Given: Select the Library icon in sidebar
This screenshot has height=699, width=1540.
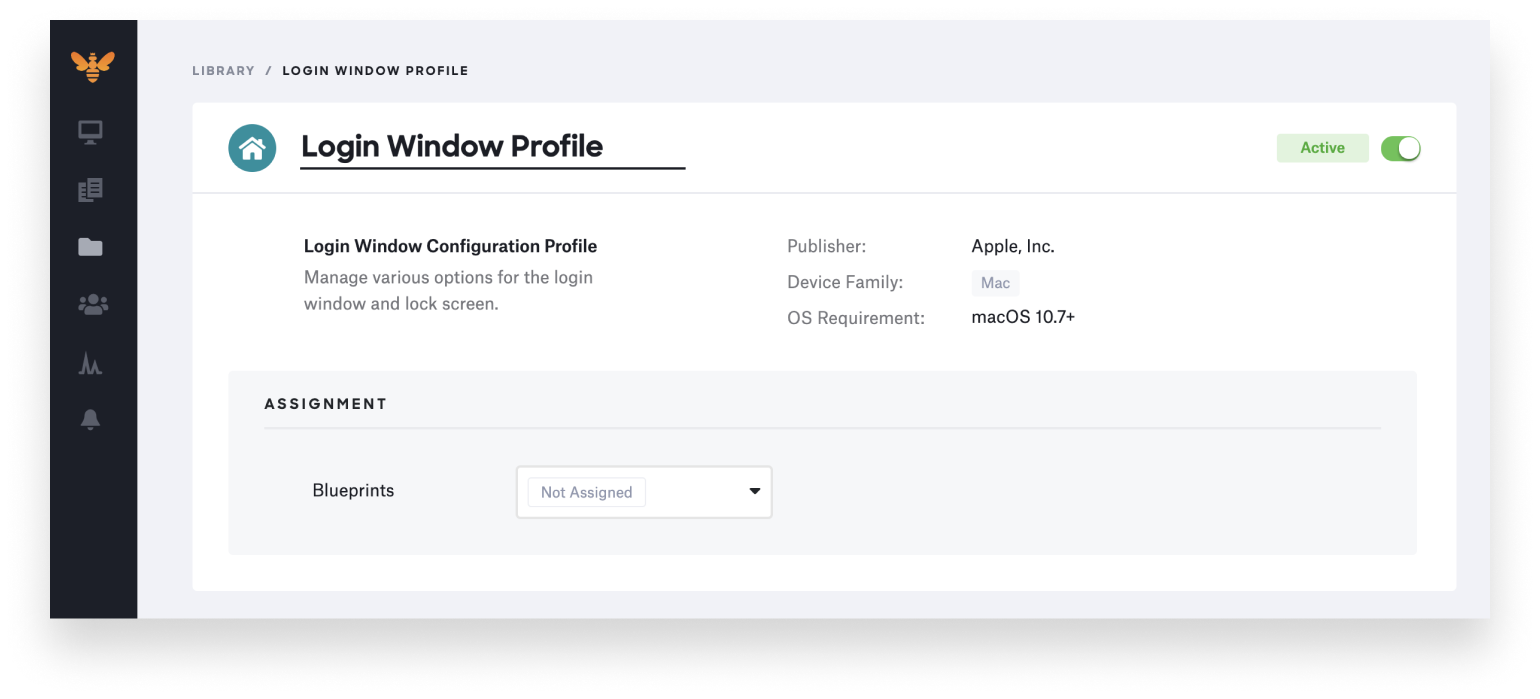Looking at the screenshot, I should pos(90,189).
